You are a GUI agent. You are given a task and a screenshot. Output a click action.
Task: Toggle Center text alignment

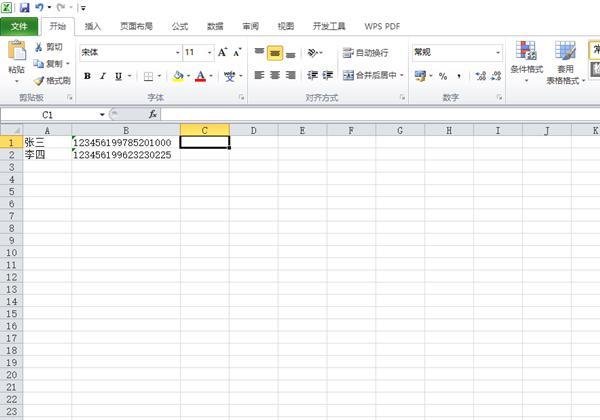coord(275,75)
